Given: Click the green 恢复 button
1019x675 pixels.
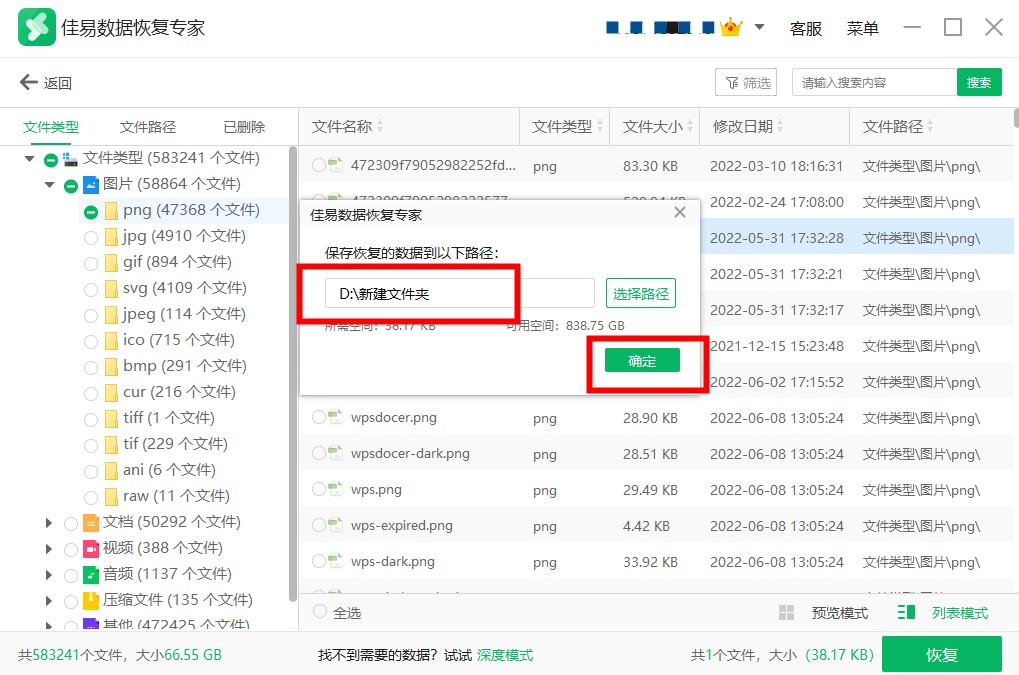Looking at the screenshot, I should [x=942, y=654].
